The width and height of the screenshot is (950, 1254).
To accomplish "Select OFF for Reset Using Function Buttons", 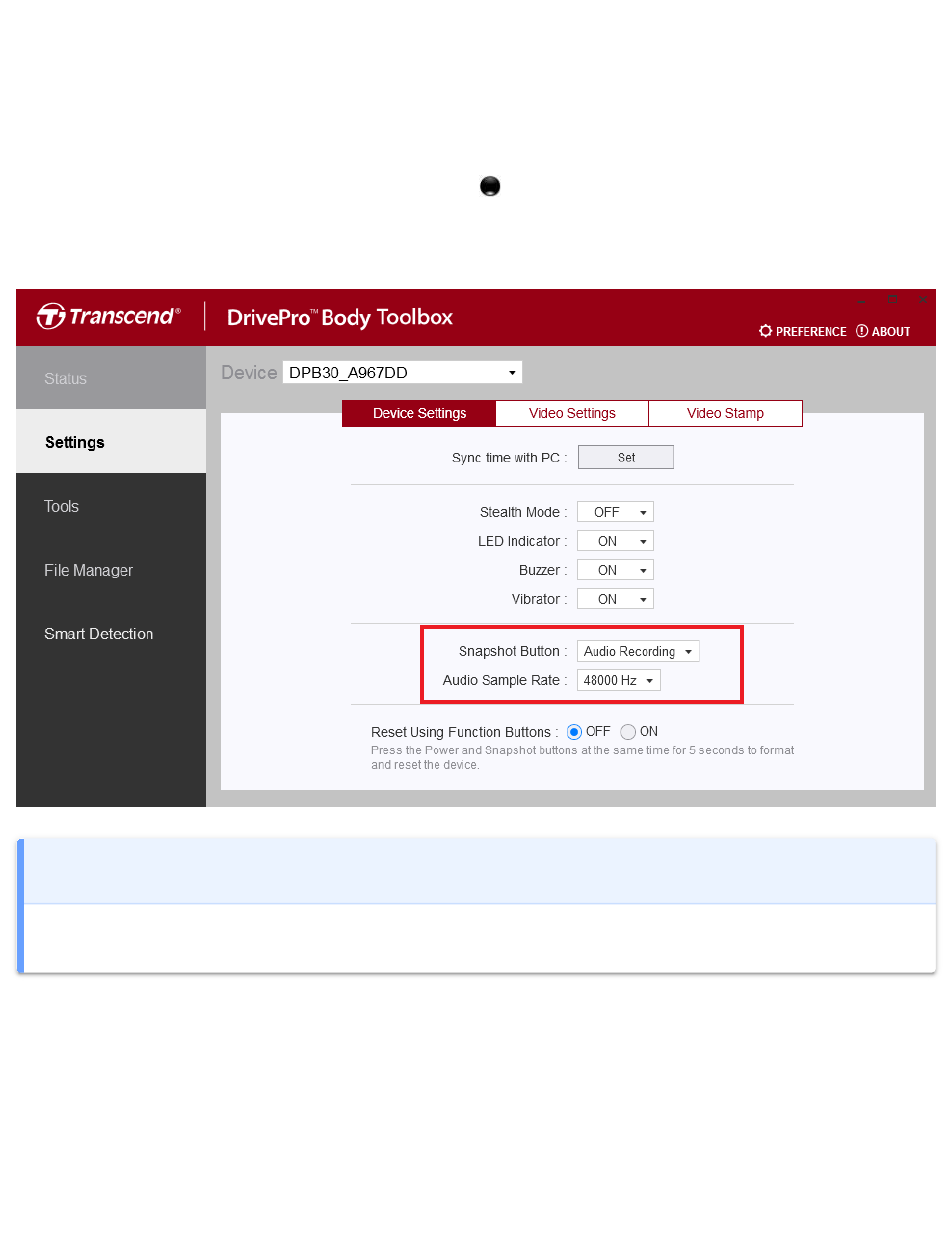I will click(574, 732).
